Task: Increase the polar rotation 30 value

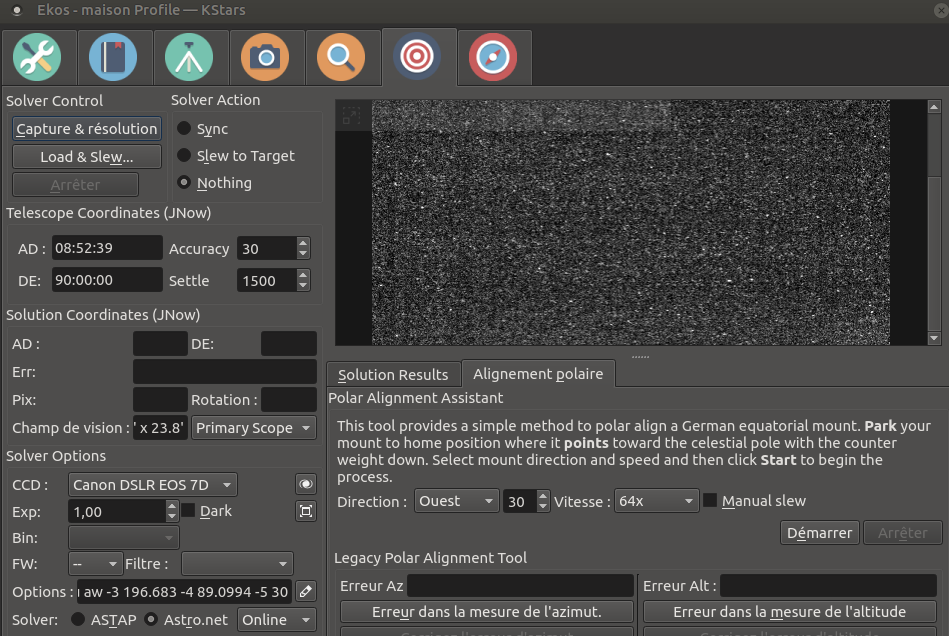Action: (x=543, y=496)
